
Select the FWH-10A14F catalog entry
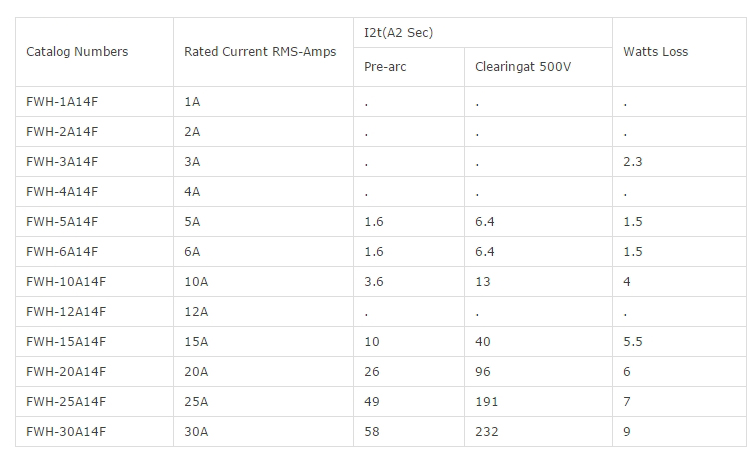pos(65,281)
